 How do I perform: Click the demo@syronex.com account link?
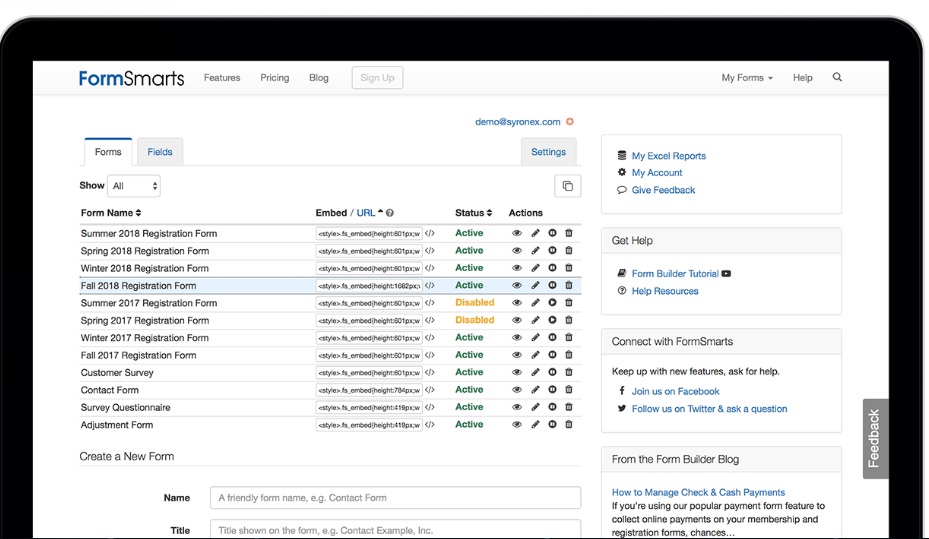(517, 121)
